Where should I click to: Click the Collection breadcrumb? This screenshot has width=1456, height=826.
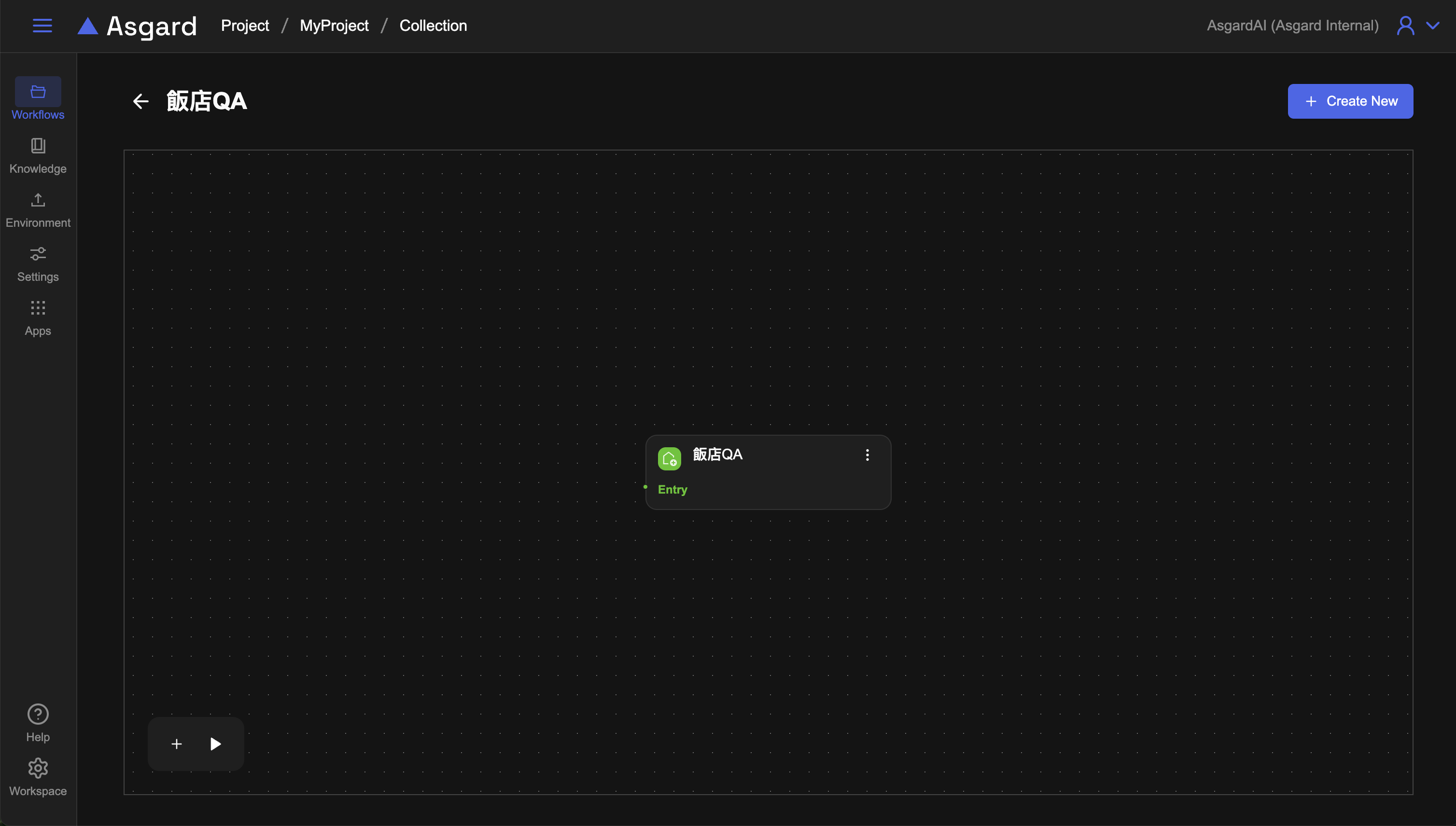pos(433,26)
